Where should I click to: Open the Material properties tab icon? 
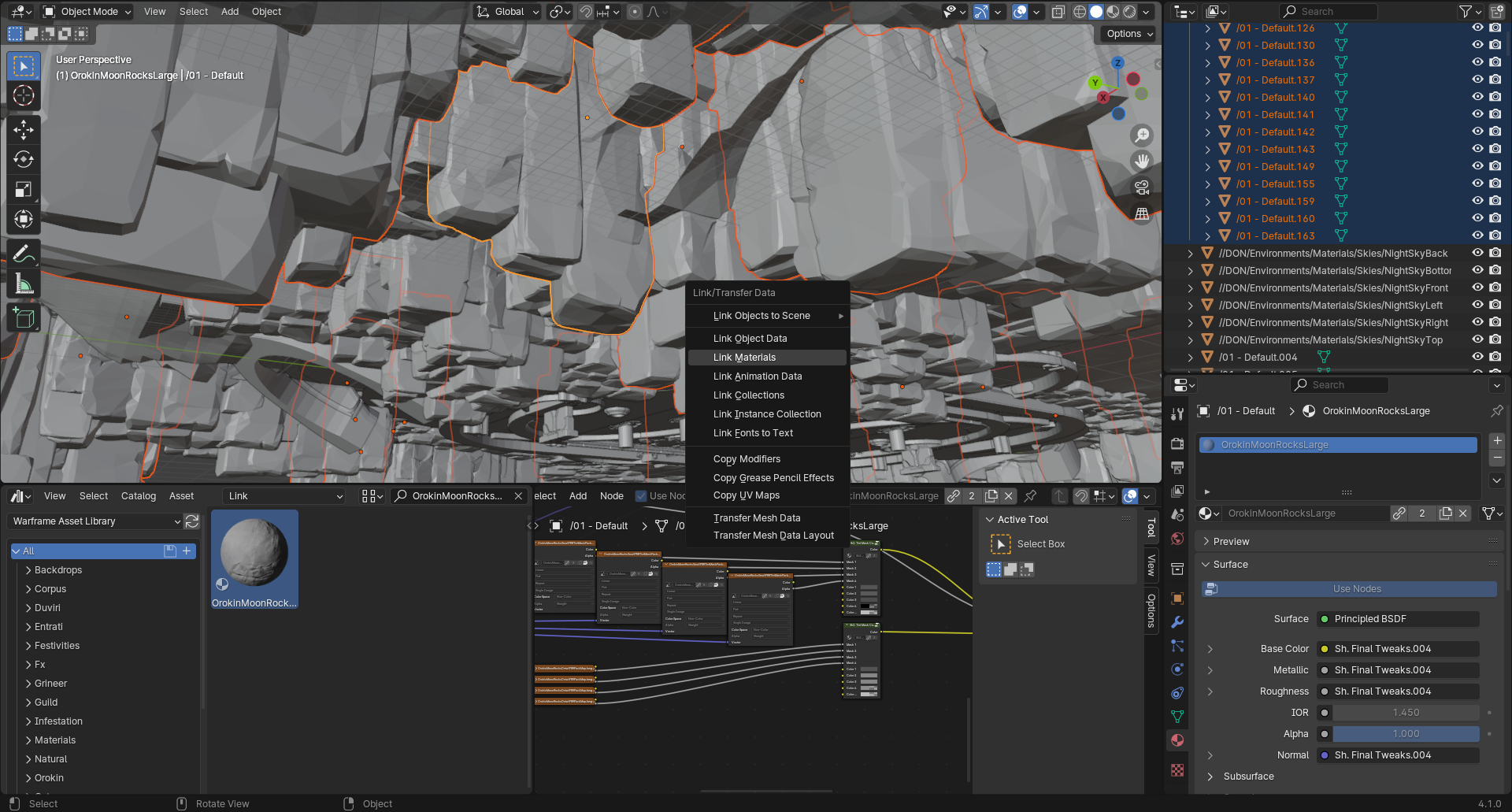point(1177,740)
